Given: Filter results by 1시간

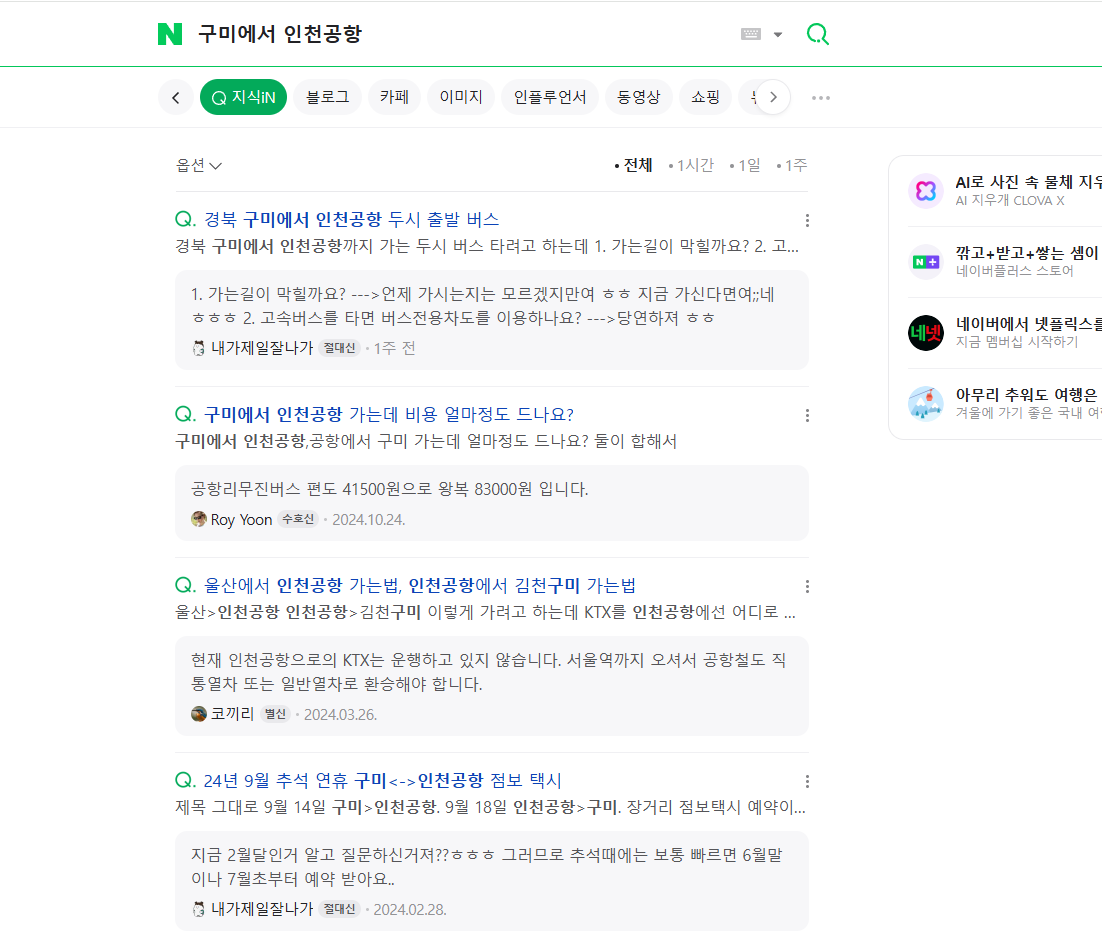Looking at the screenshot, I should [691, 165].
